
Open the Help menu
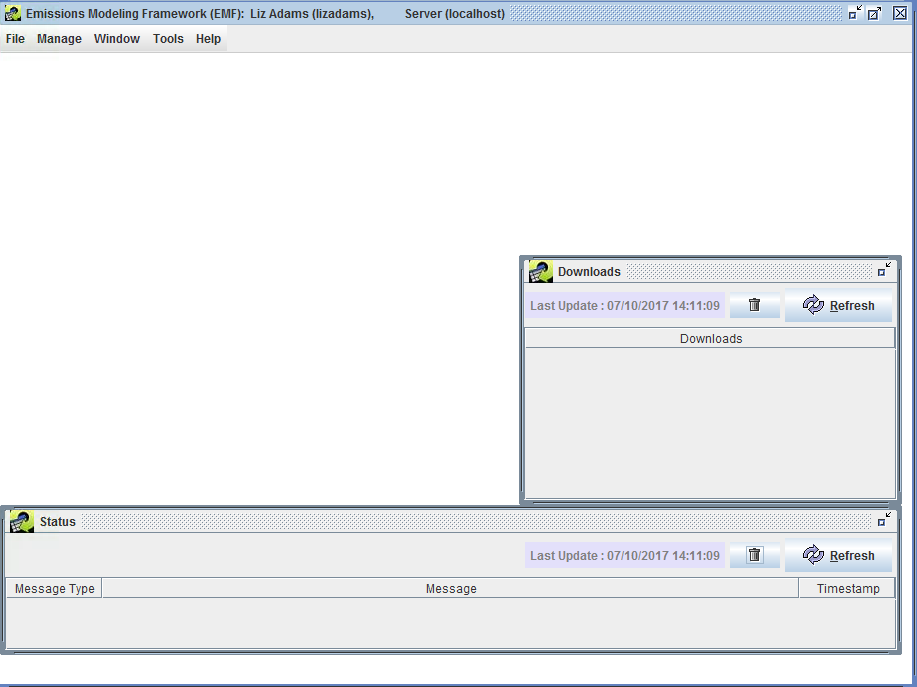coord(208,38)
